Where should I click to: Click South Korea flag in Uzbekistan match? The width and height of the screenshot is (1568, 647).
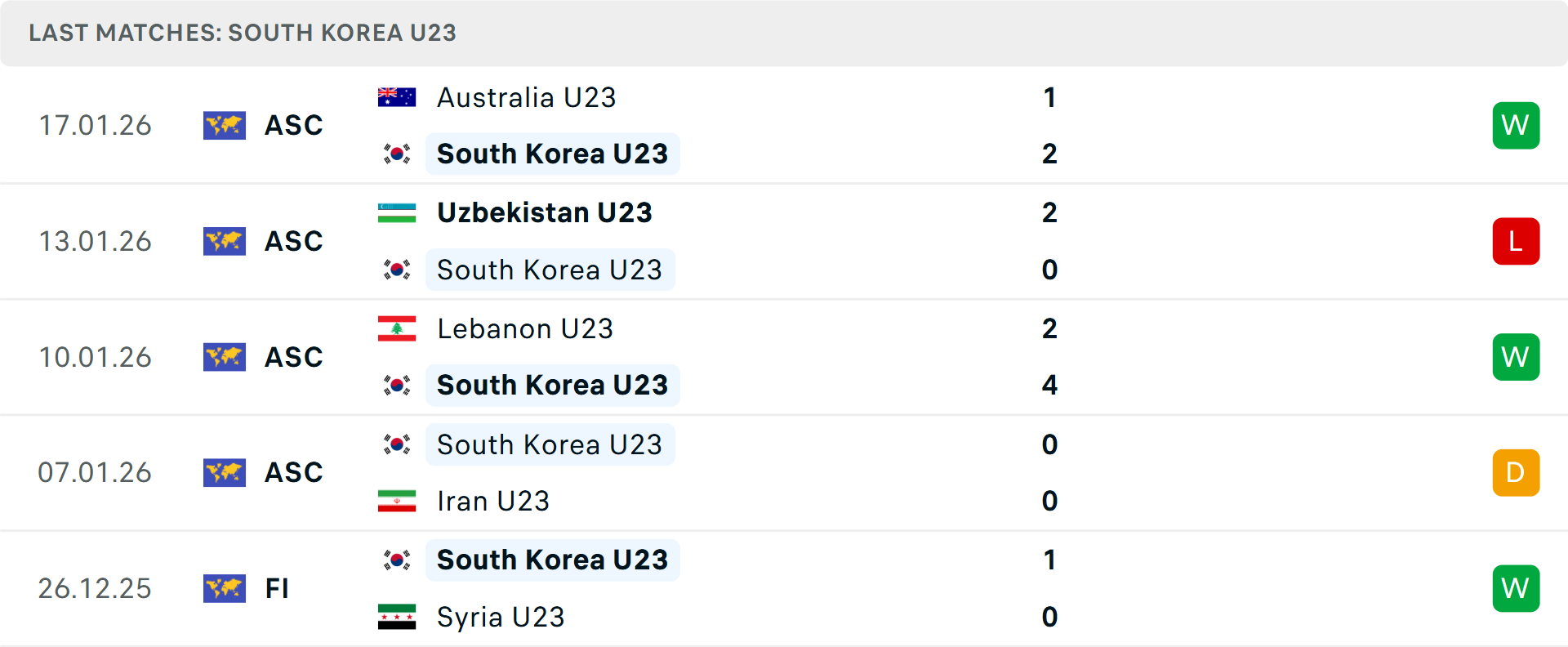[397, 270]
